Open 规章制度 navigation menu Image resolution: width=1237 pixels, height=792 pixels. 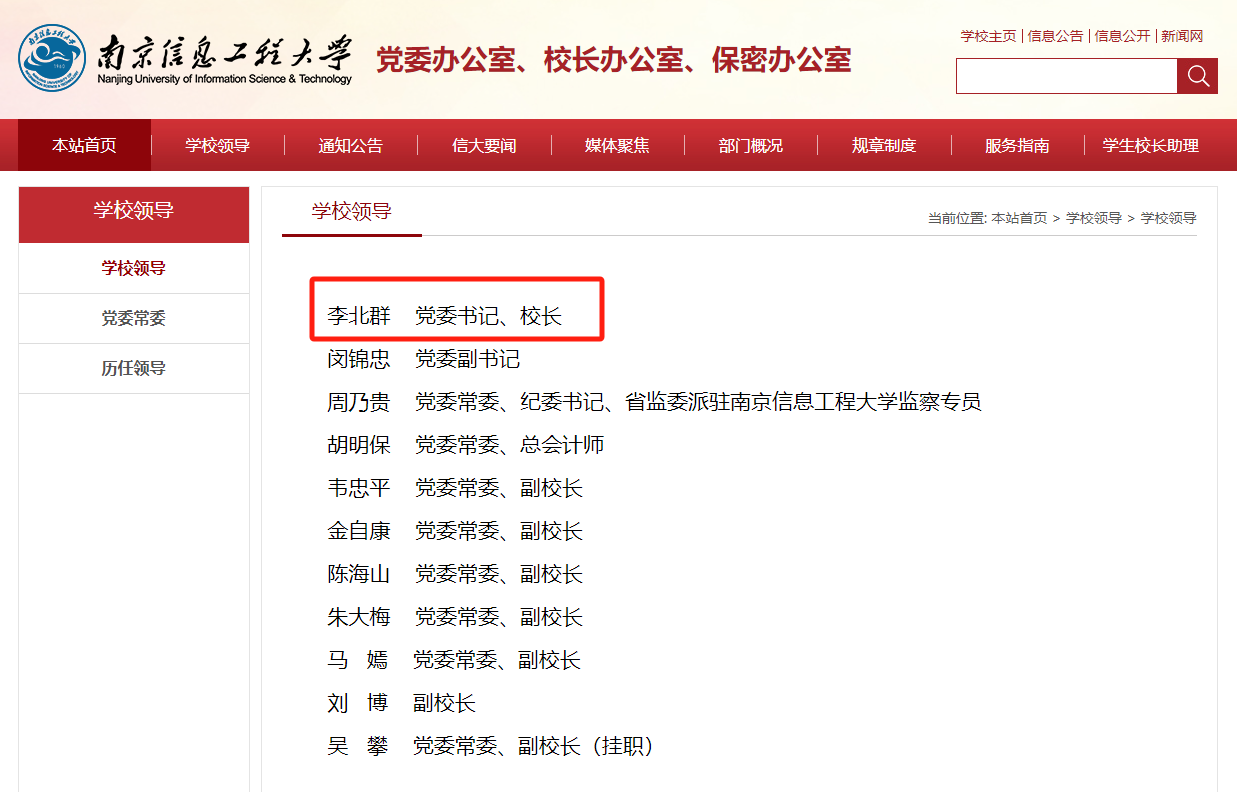tap(884, 145)
